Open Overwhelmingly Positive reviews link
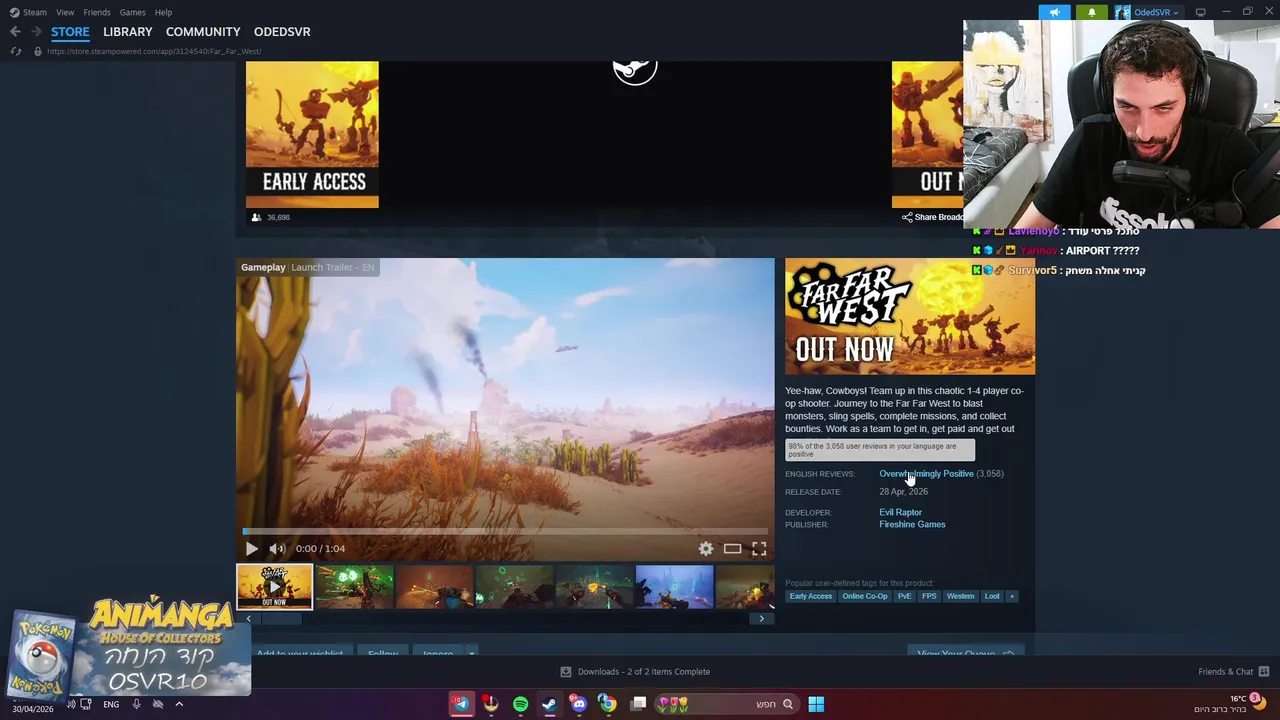1280x720 pixels. pyautogui.click(x=926, y=473)
